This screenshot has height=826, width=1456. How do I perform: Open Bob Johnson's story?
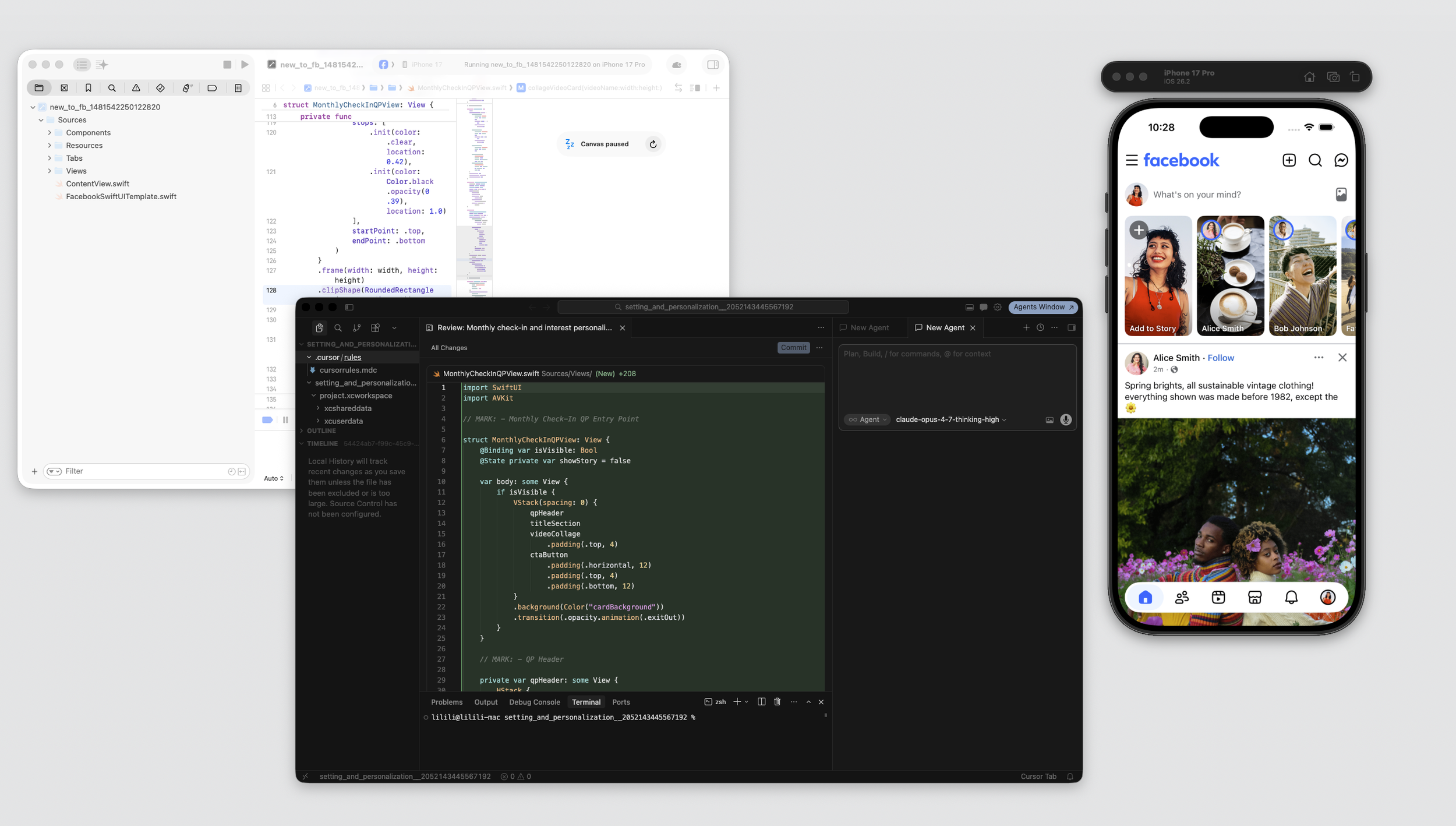tap(1302, 276)
